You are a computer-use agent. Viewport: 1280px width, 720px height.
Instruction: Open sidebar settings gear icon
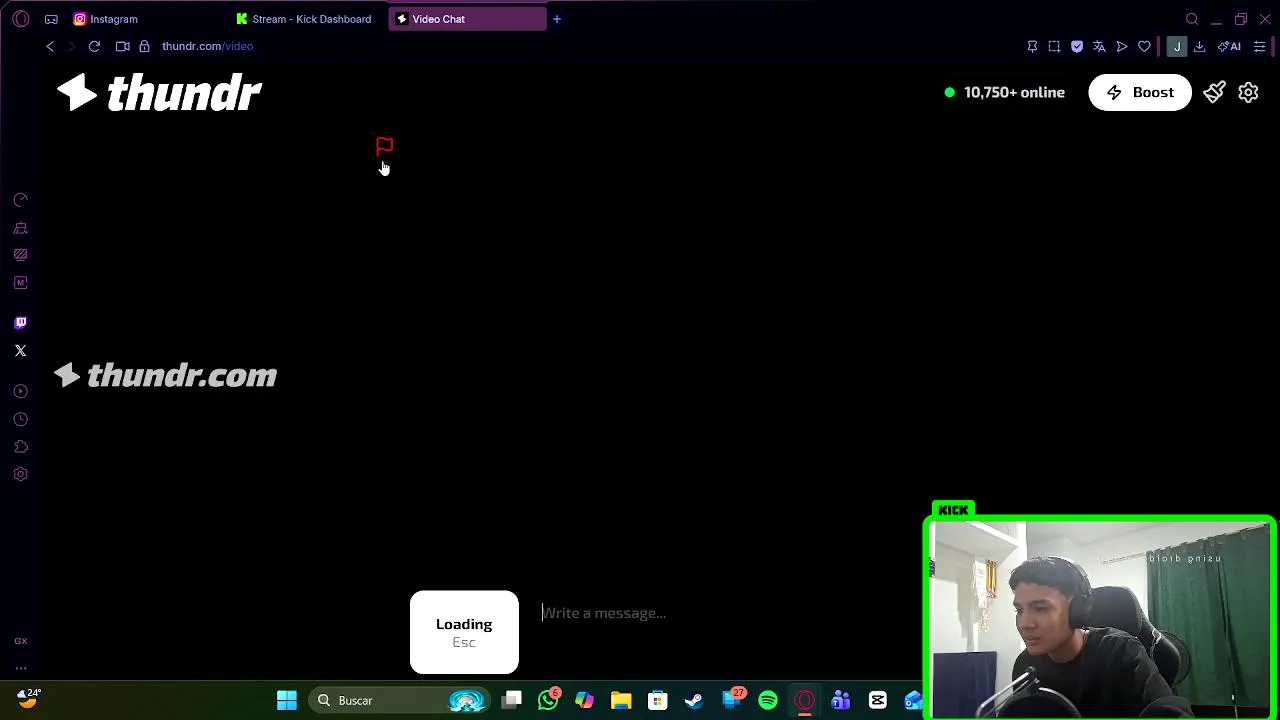[20, 474]
